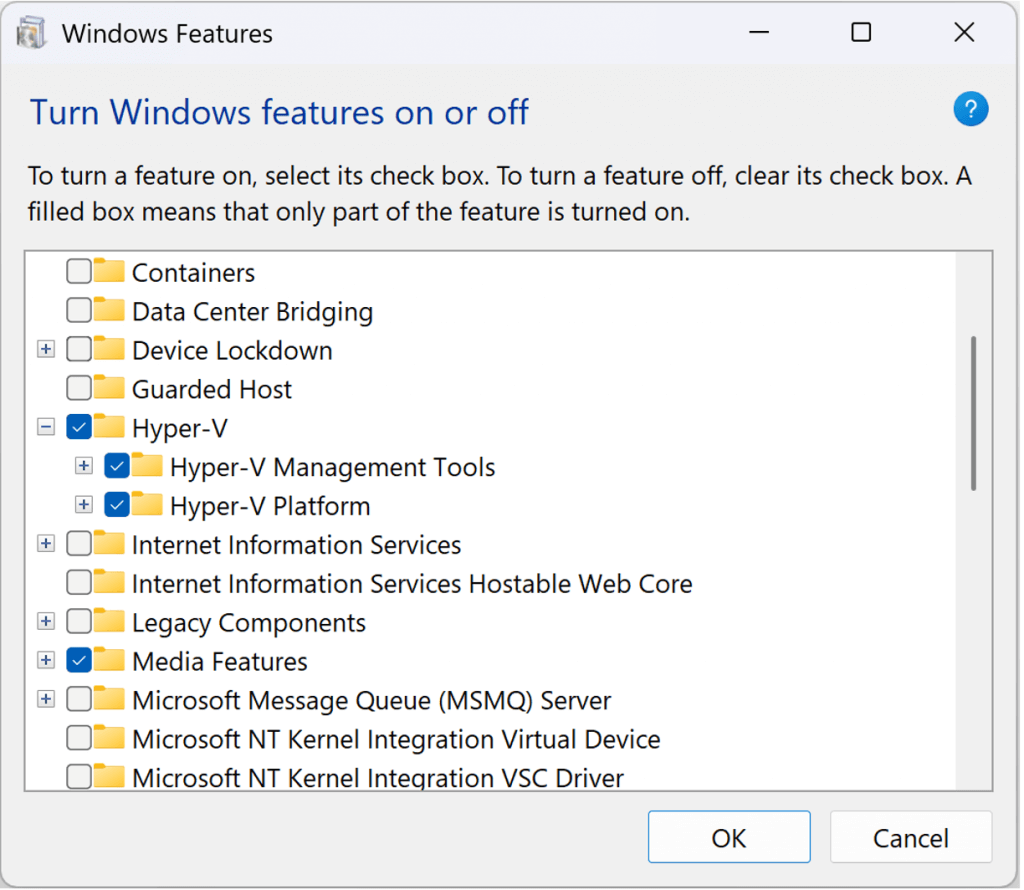This screenshot has width=1024, height=890.
Task: Click the Windows Features title bar icon
Action: (32, 33)
